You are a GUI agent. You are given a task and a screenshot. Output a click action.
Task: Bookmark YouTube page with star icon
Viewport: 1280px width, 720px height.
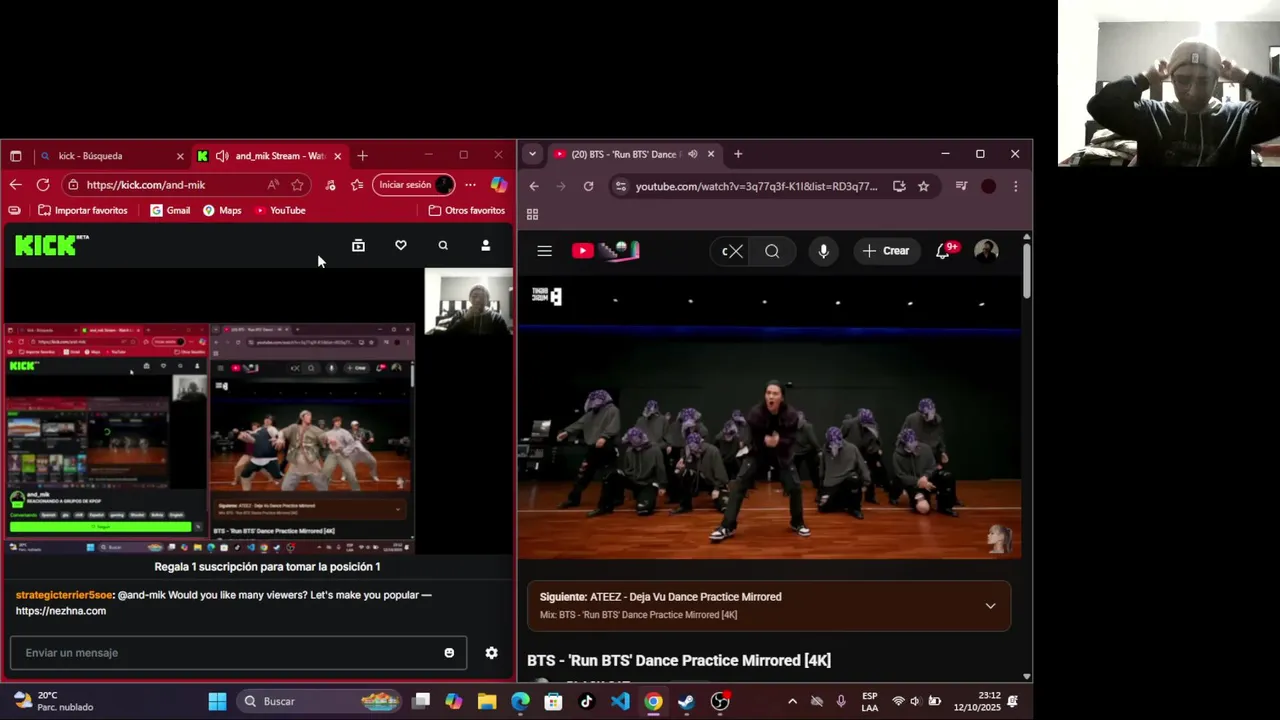click(923, 186)
